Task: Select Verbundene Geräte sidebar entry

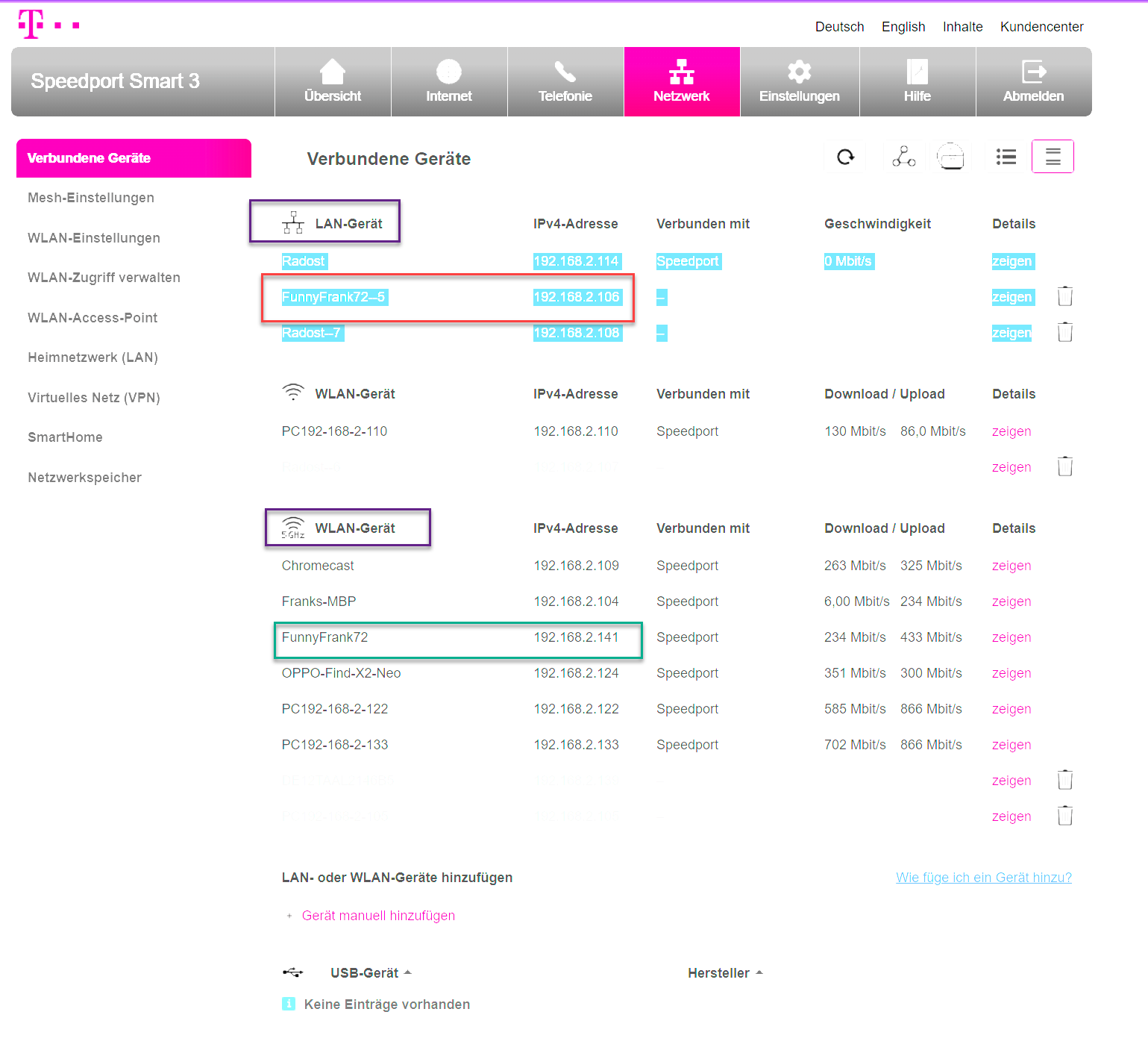Action: point(134,158)
